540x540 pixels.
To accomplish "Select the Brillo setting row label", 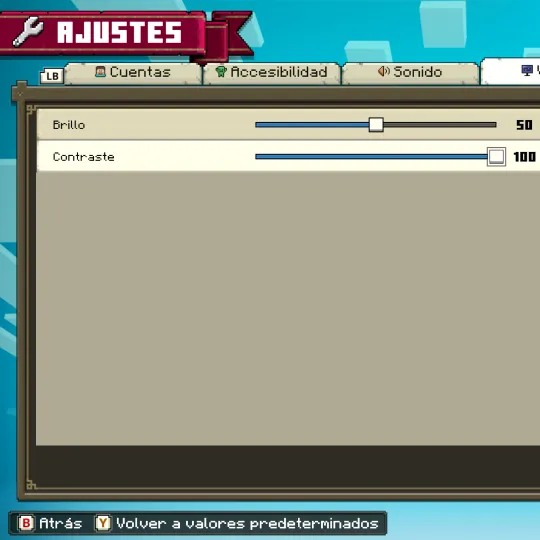I will [x=69, y=125].
